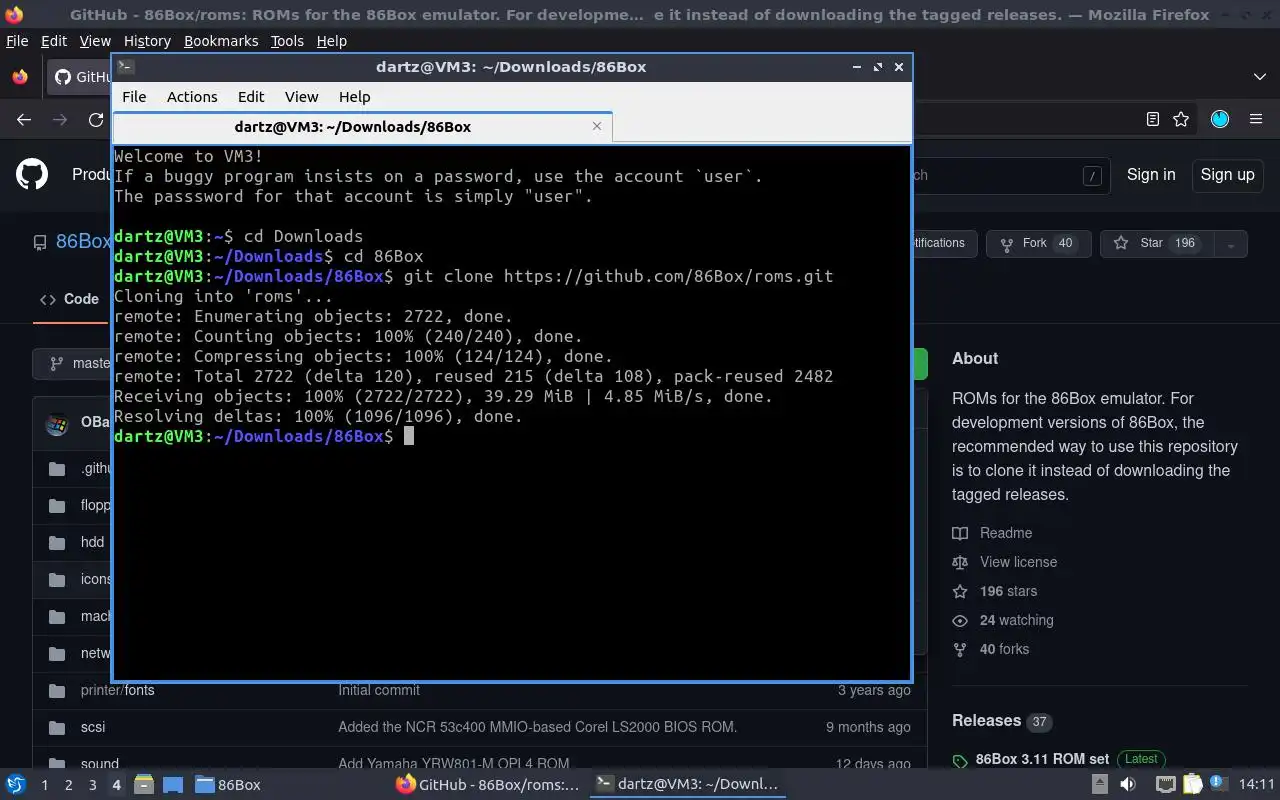Viewport: 1280px width, 800px height.
Task: Switch to workspace 2
Action: [x=68, y=785]
